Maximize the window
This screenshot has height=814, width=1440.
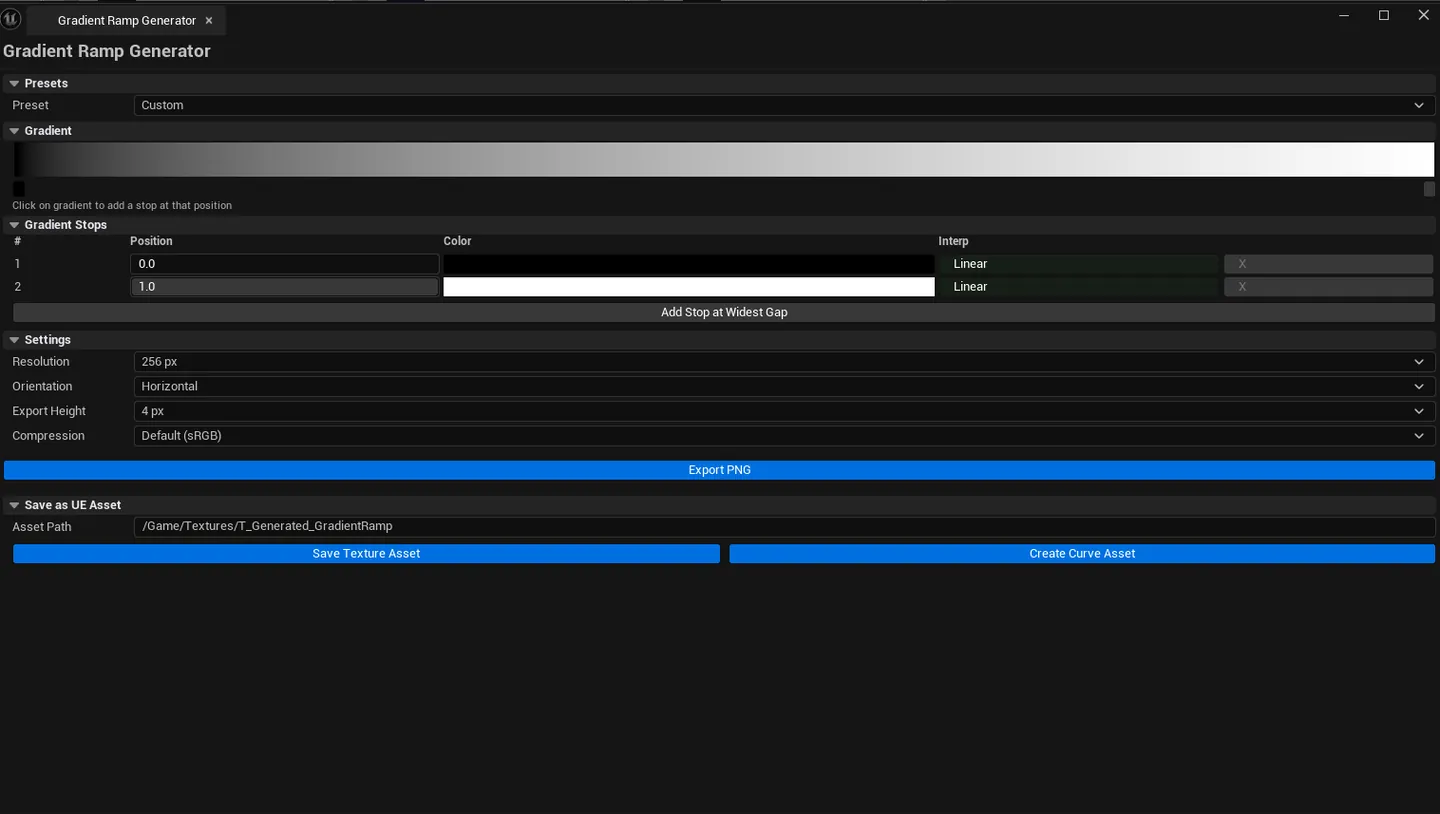(1384, 15)
